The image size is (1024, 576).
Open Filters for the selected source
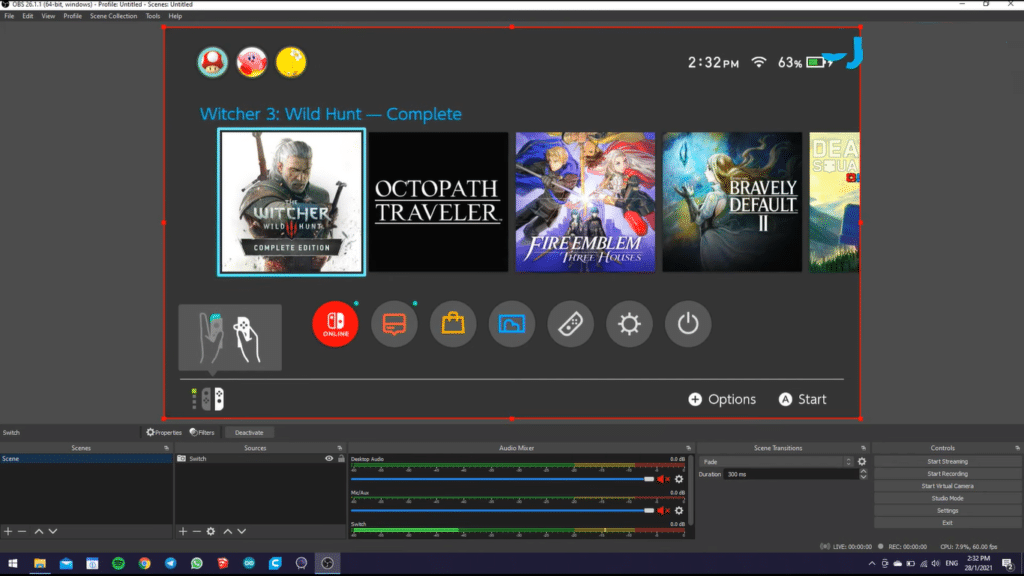(202, 432)
